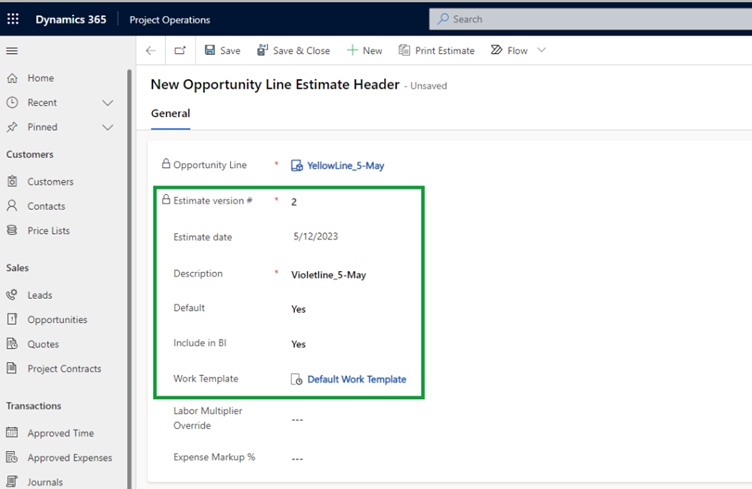Expand the Flow dropdown chevron
This screenshot has width=752, height=489.
point(541,50)
